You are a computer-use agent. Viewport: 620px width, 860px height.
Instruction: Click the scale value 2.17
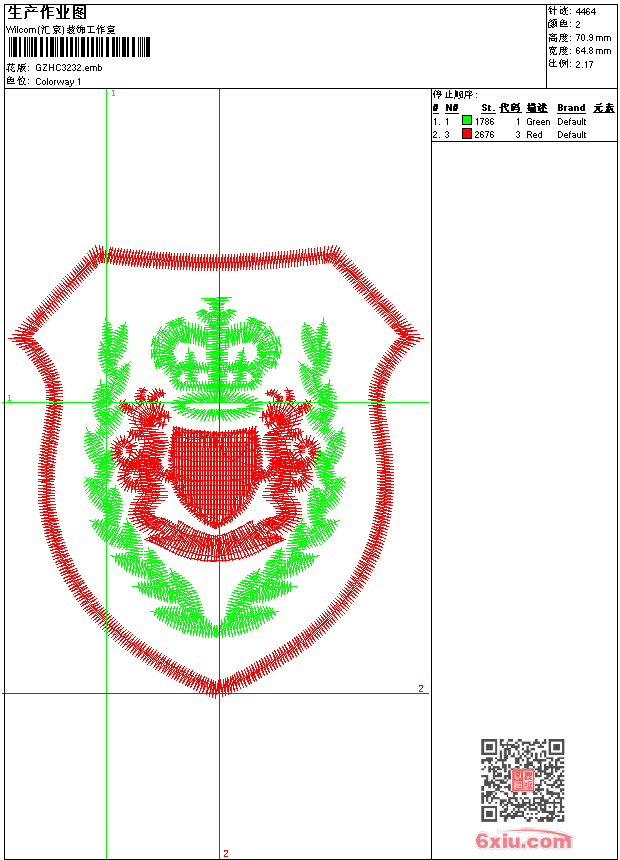[584, 65]
